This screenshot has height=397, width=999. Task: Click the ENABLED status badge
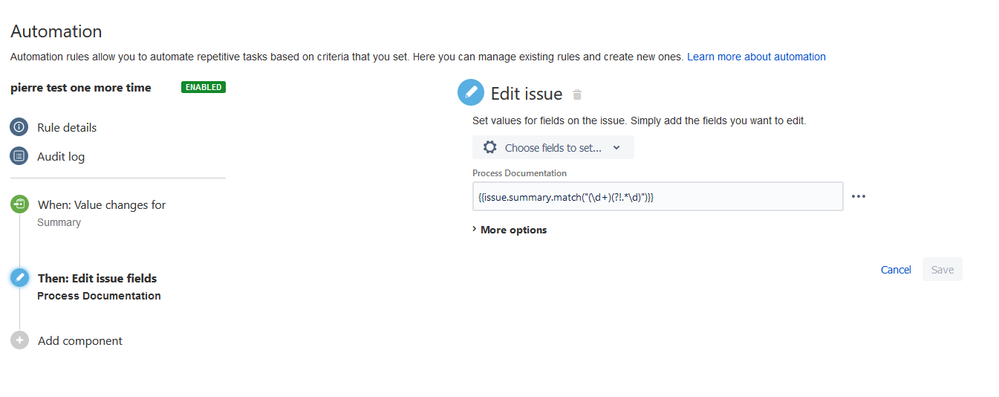pos(203,87)
